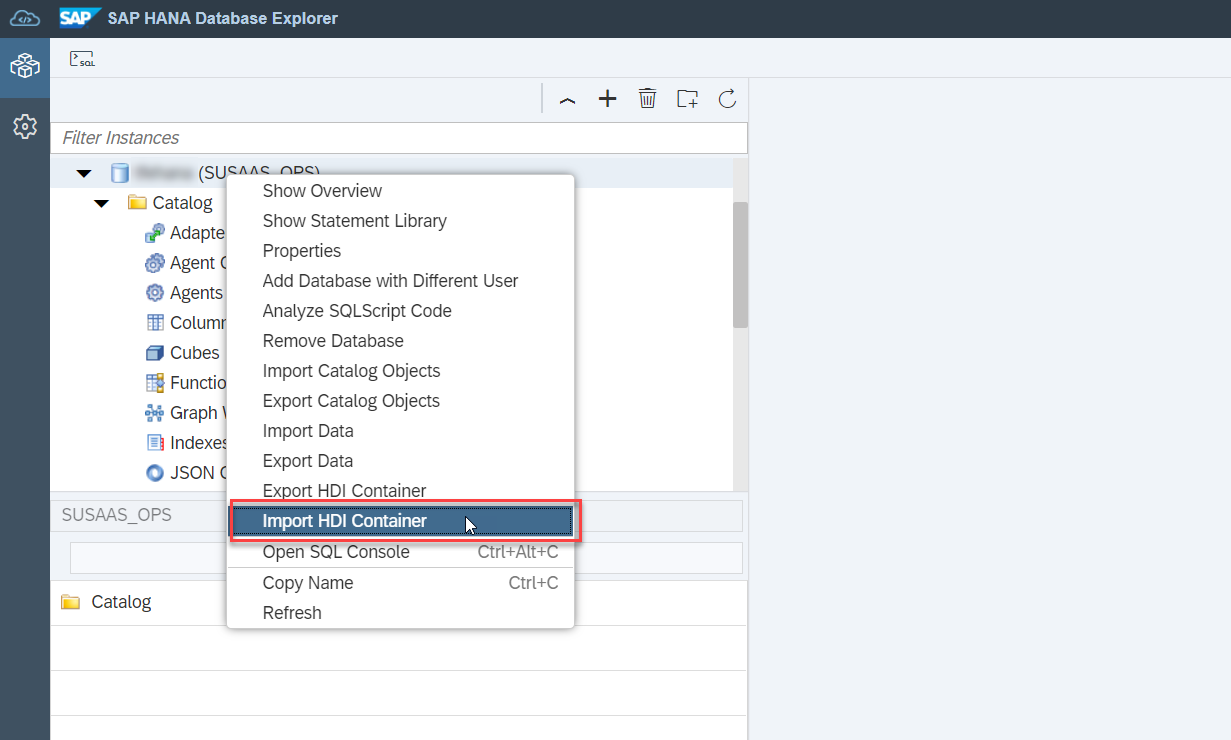Select Export Data menu entry
The image size is (1231, 740).
click(401, 461)
